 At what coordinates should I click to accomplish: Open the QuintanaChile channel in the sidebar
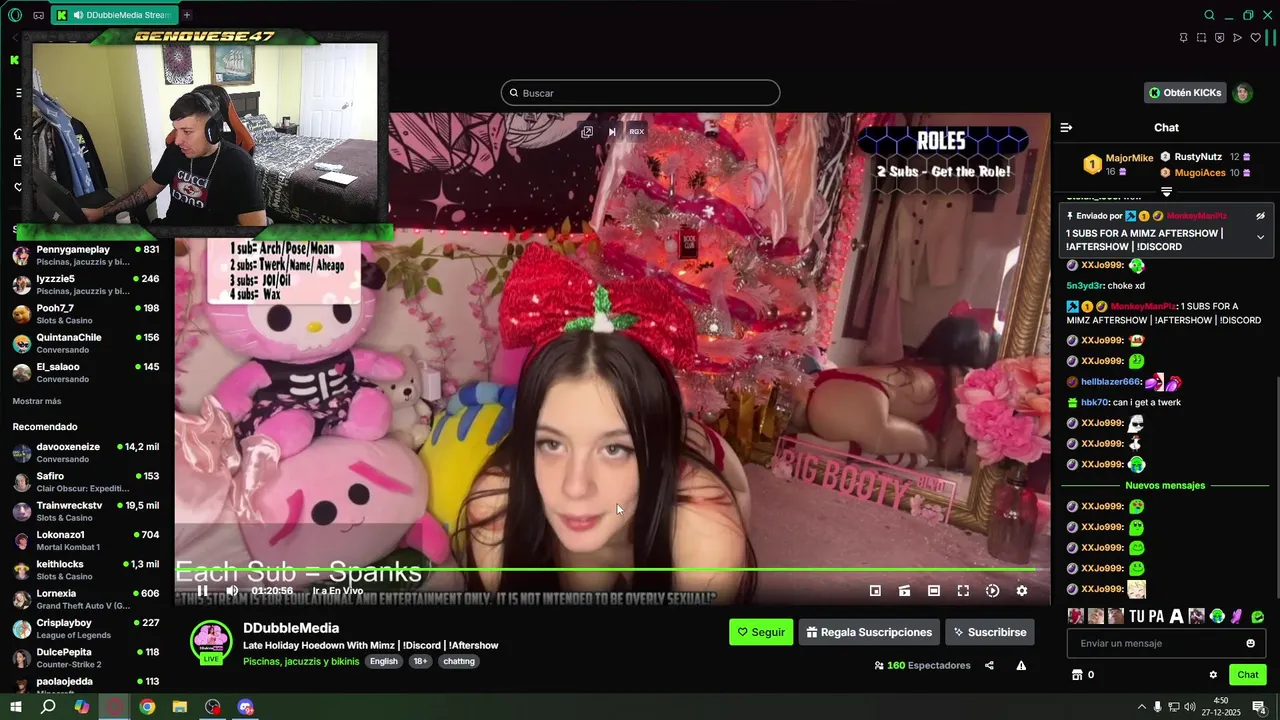point(86,343)
